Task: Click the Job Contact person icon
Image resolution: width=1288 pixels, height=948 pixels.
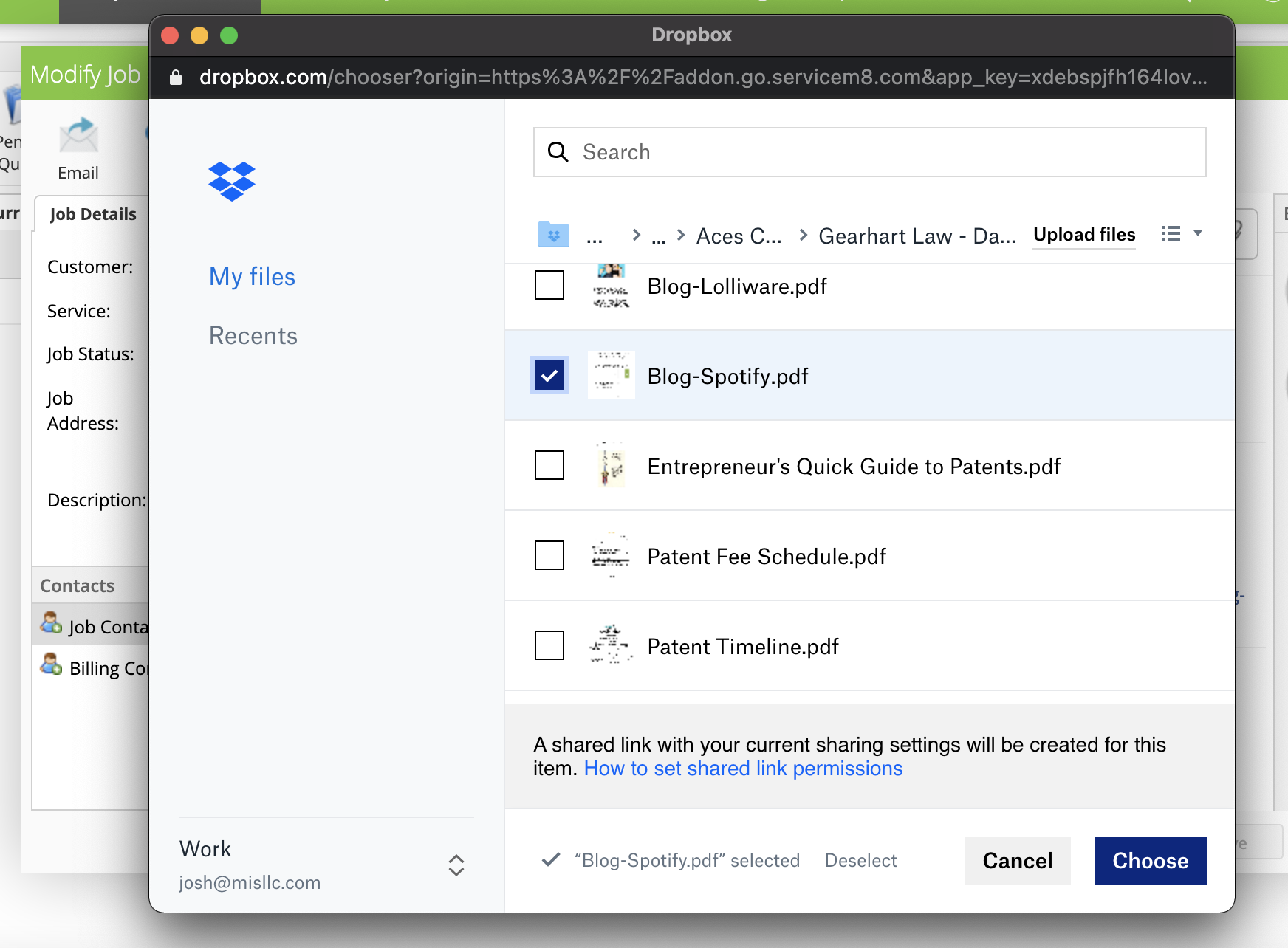Action: [51, 624]
